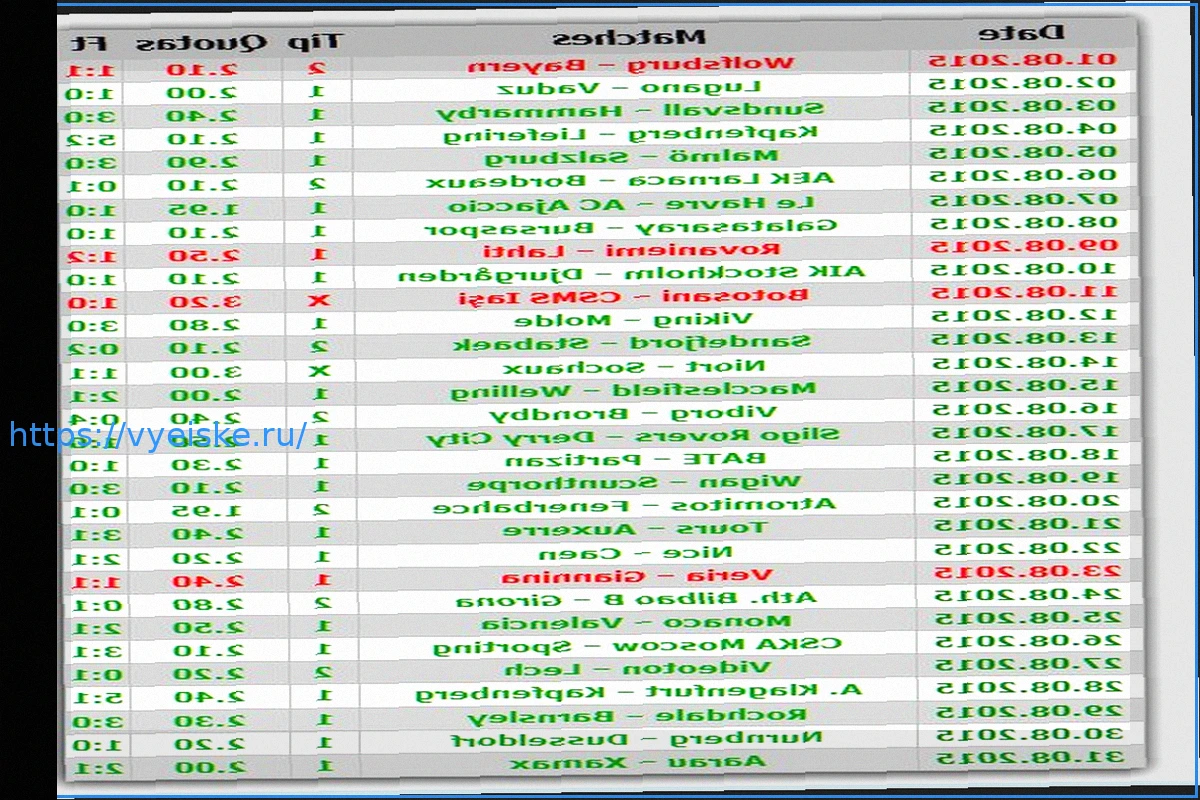The height and width of the screenshot is (800, 1200).
Task: Select the Ft column header
Action: pyautogui.click(x=92, y=44)
